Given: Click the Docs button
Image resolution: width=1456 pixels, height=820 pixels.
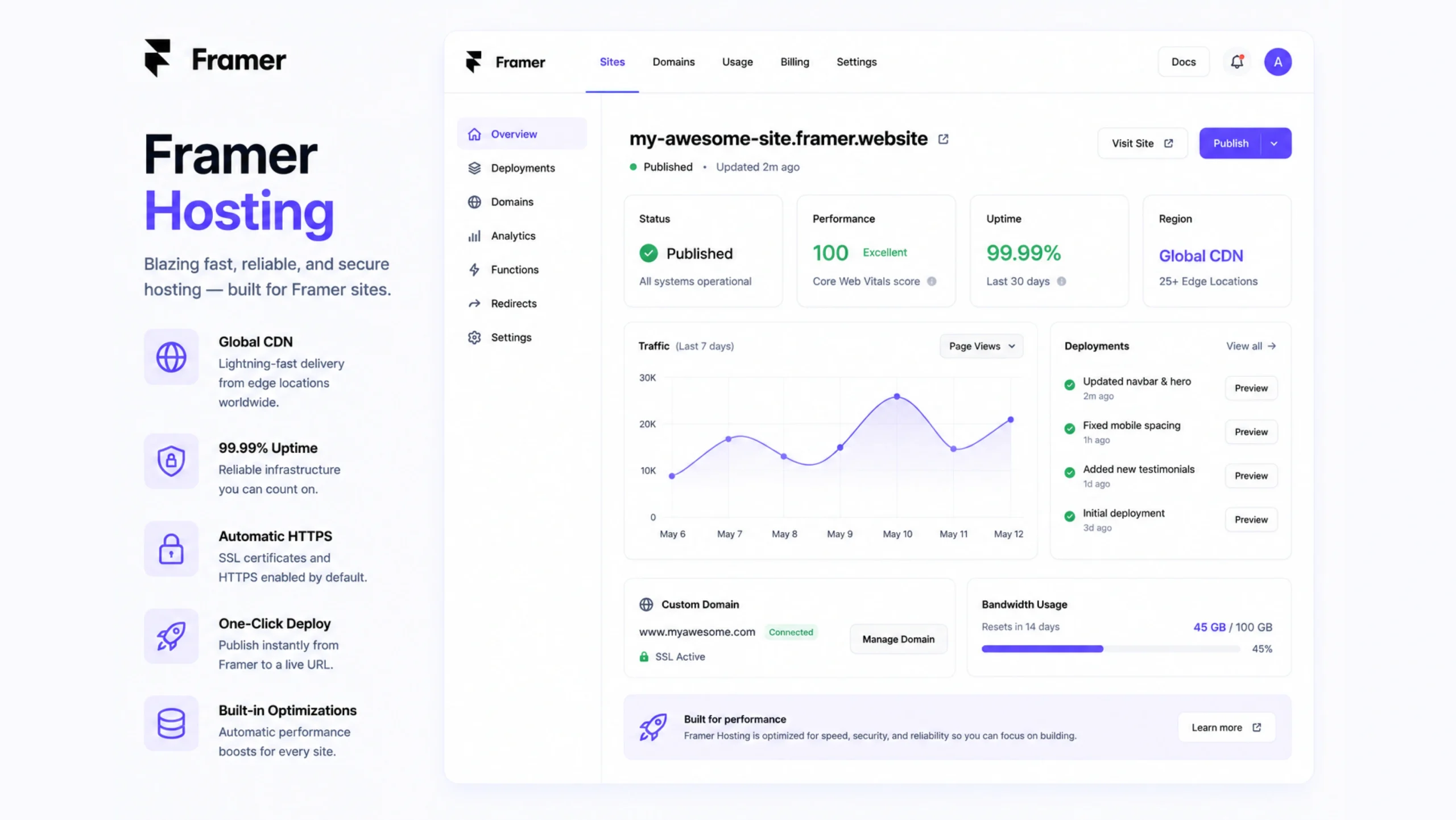Looking at the screenshot, I should click(1184, 62).
